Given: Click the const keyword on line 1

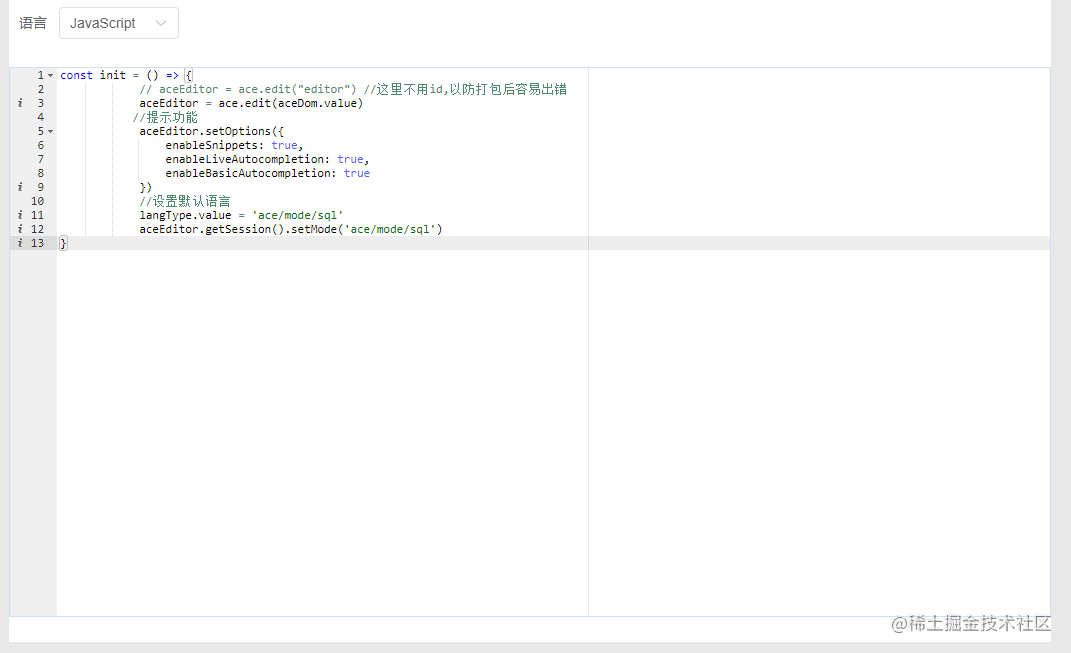Looking at the screenshot, I should tap(76, 74).
